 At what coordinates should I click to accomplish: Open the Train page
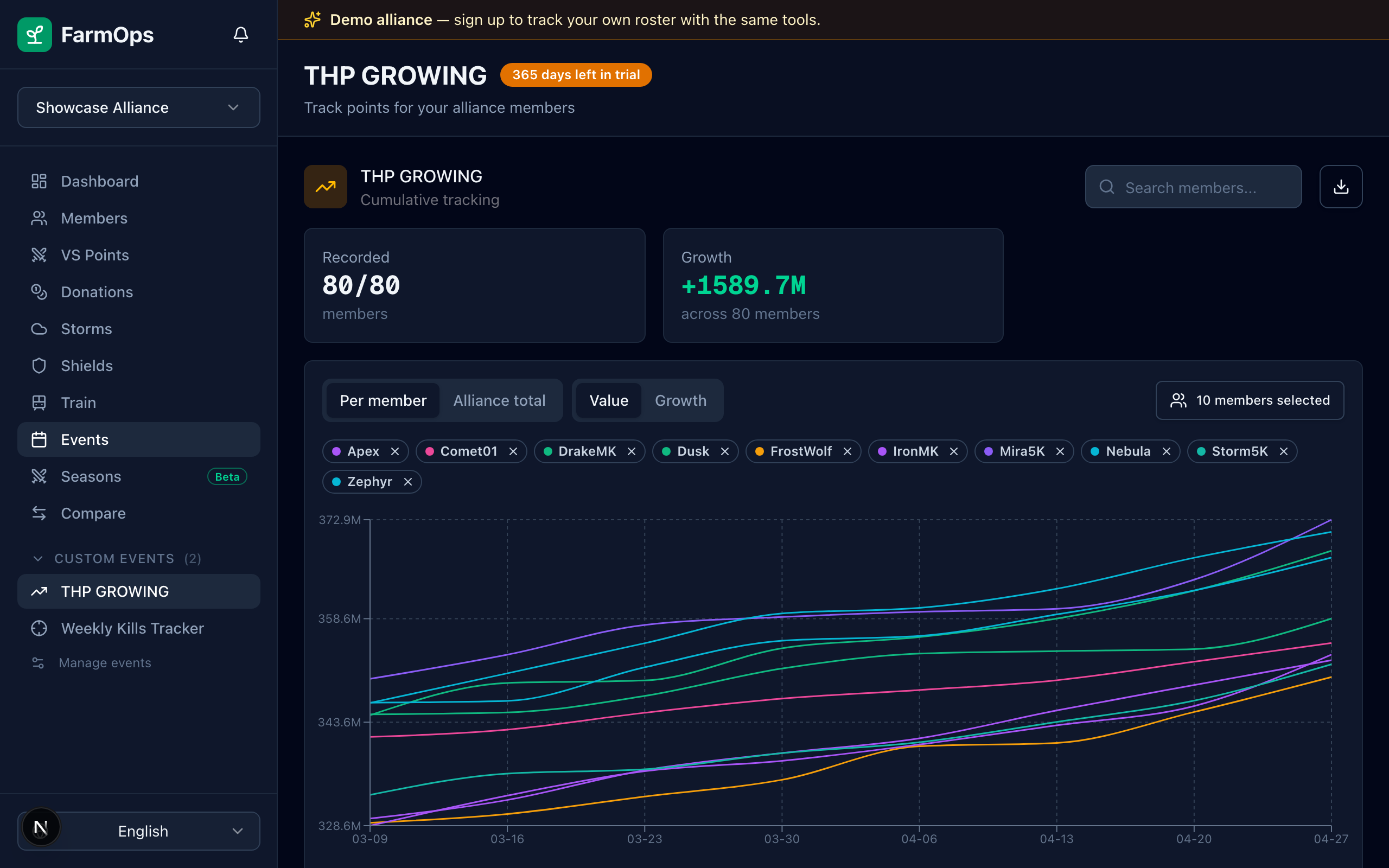click(x=139, y=403)
